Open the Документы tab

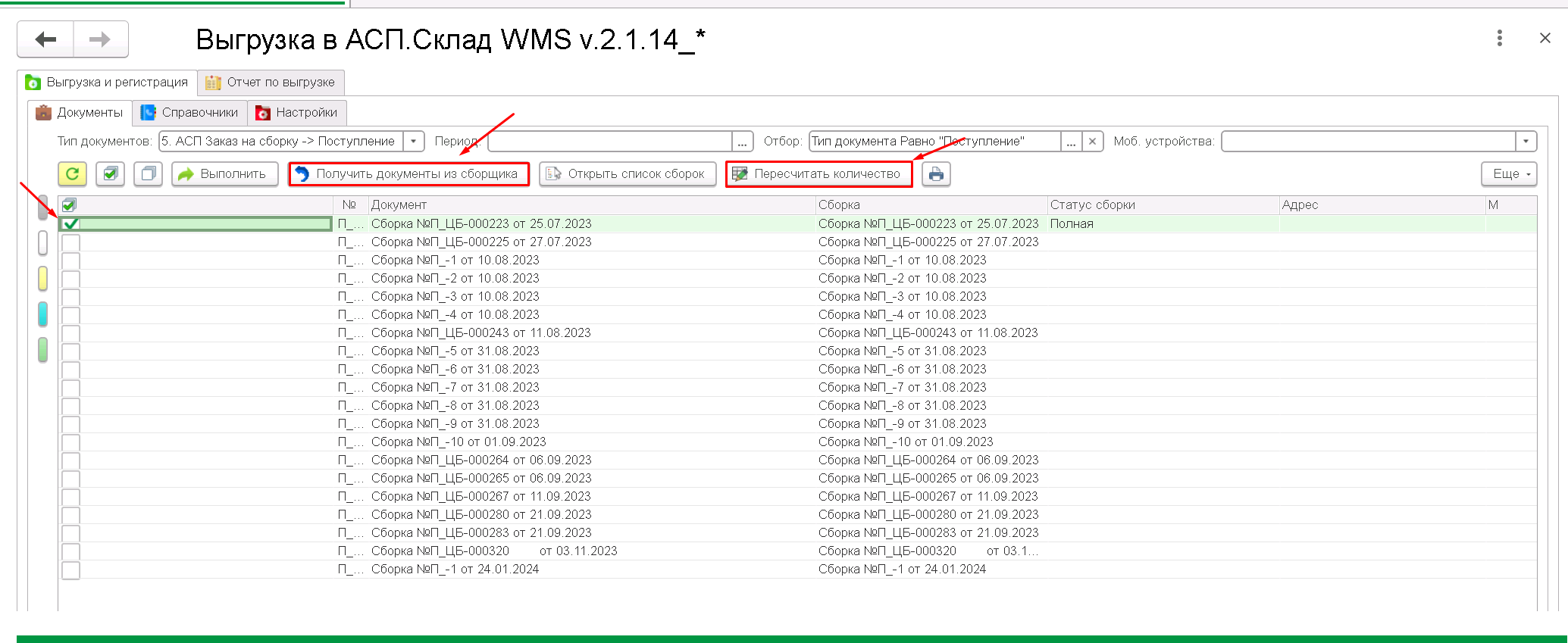[x=80, y=113]
